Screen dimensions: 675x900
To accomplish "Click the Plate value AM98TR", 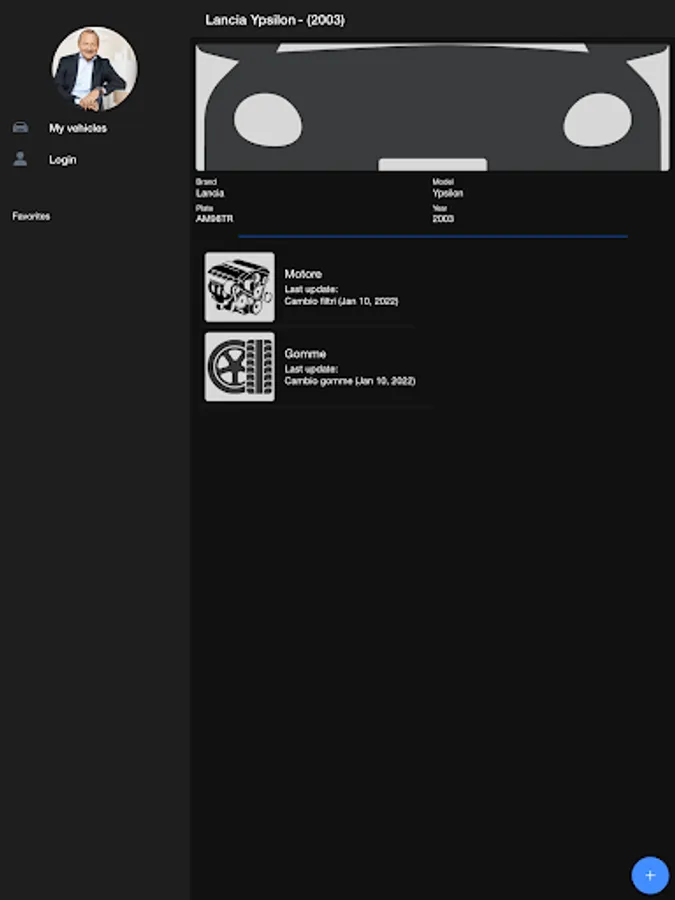I will pyautogui.click(x=214, y=219).
